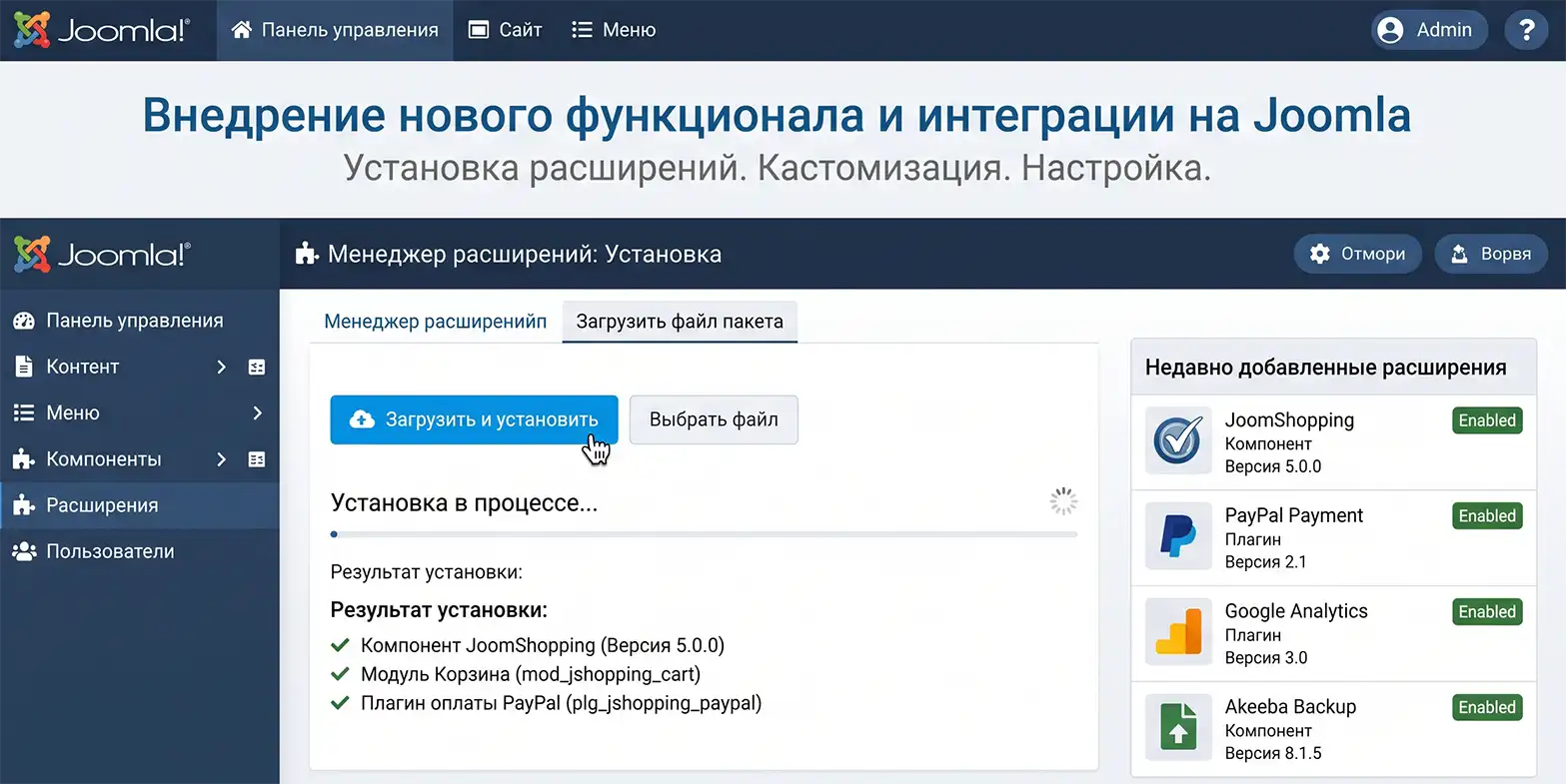The width and height of the screenshot is (1566, 784).
Task: Open Сайт in the top navigation
Action: (x=506, y=30)
